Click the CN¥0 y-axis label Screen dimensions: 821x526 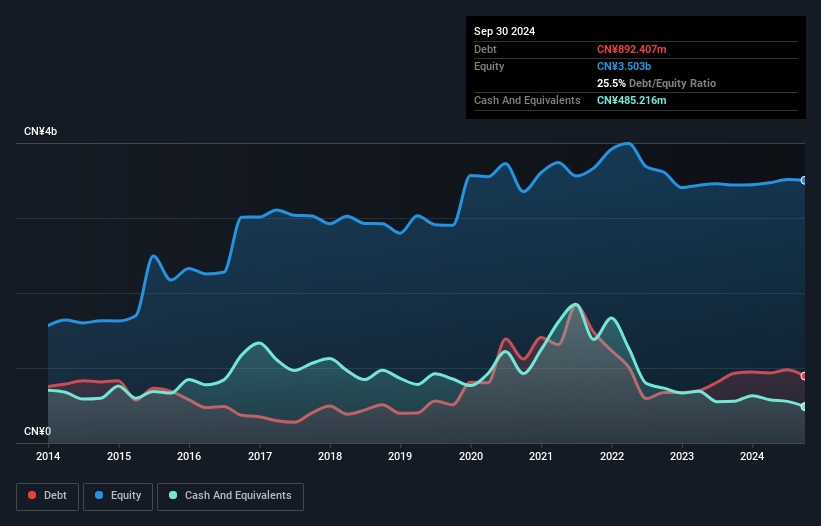pyautogui.click(x=37, y=431)
